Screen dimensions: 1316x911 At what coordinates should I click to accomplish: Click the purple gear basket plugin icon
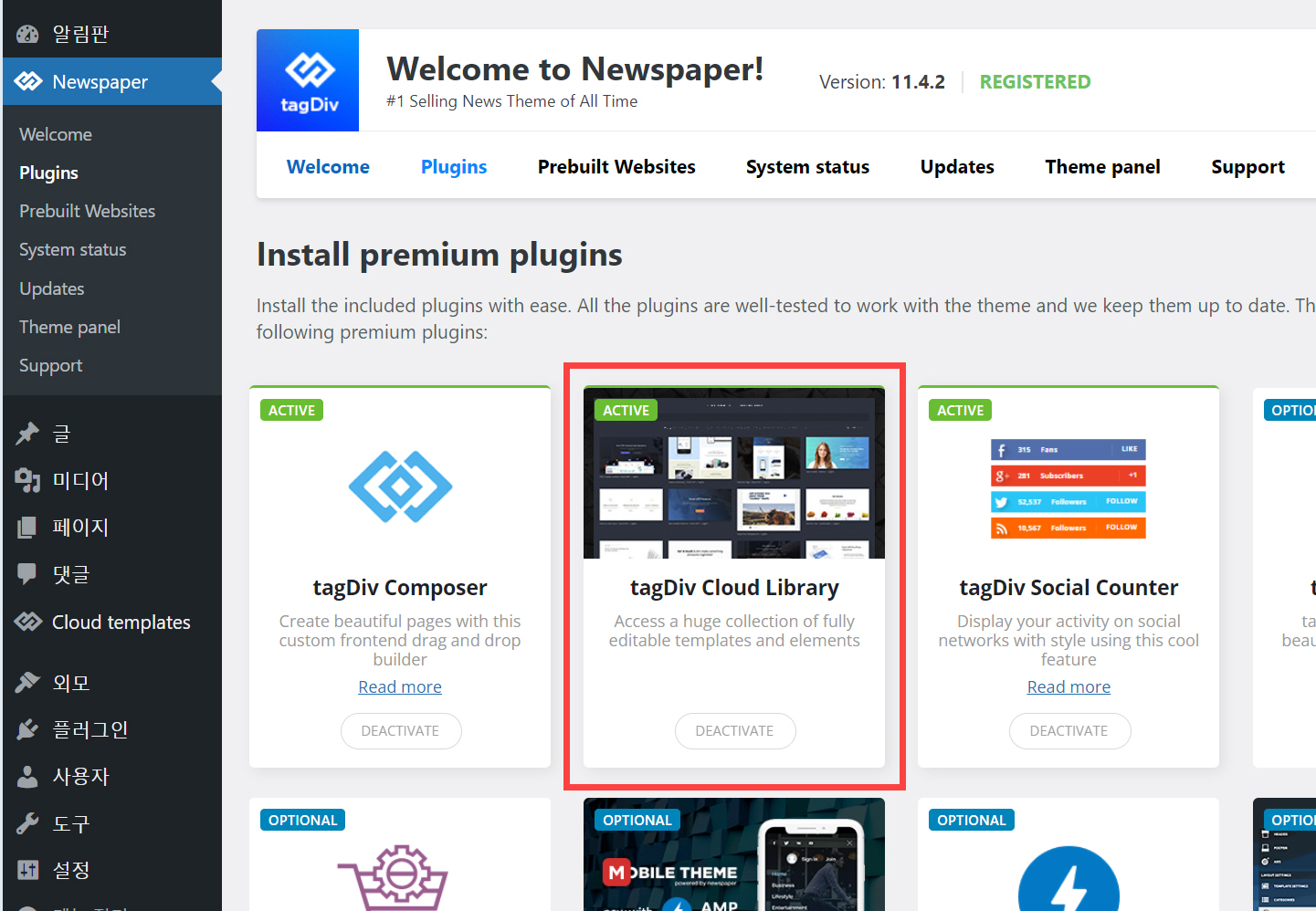394,878
